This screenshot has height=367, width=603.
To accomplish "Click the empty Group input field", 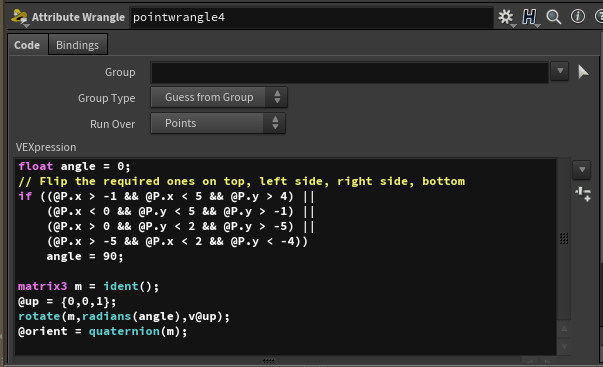I will [349, 72].
